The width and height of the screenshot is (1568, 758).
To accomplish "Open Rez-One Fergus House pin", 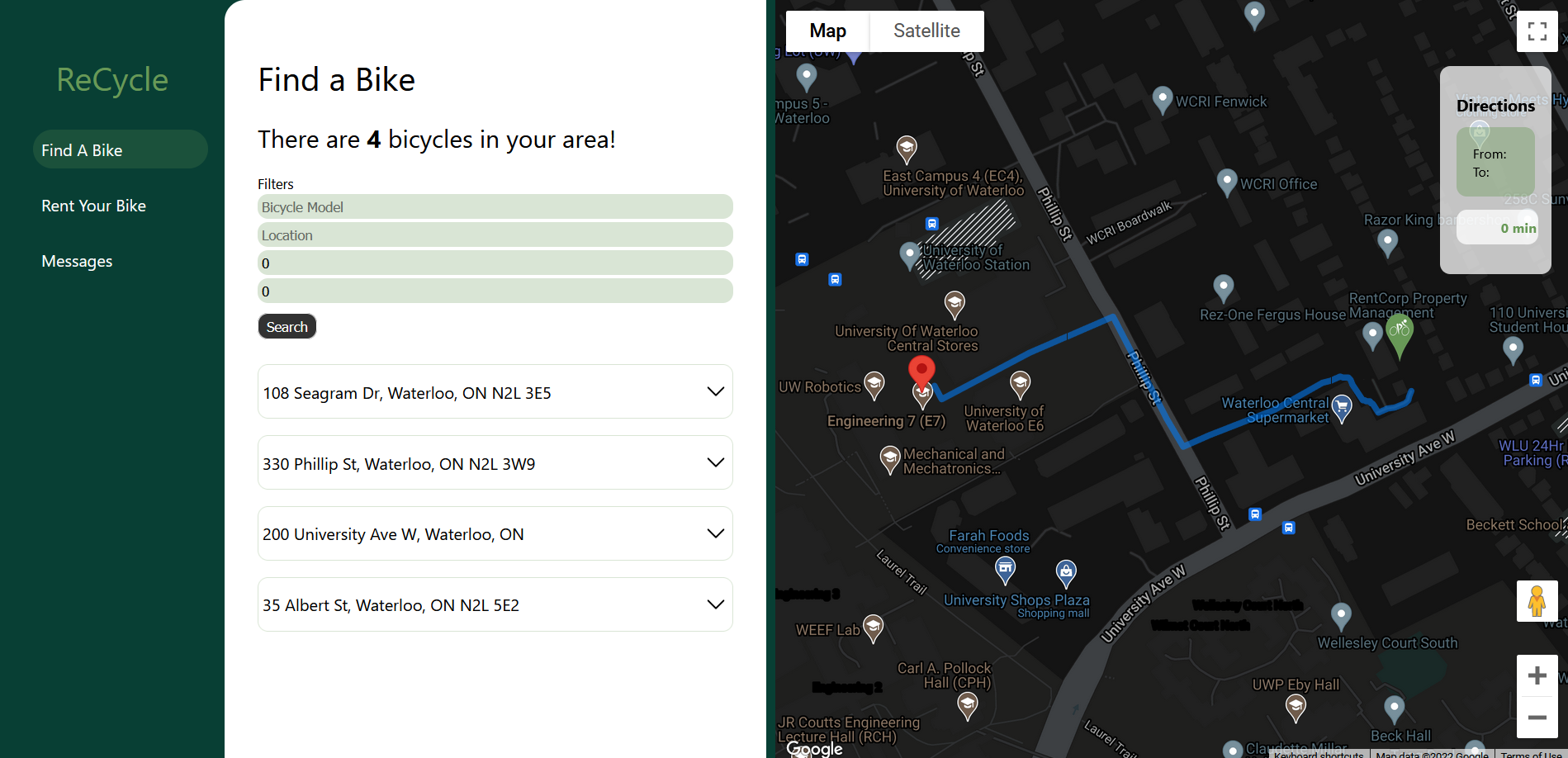I will [x=1223, y=288].
